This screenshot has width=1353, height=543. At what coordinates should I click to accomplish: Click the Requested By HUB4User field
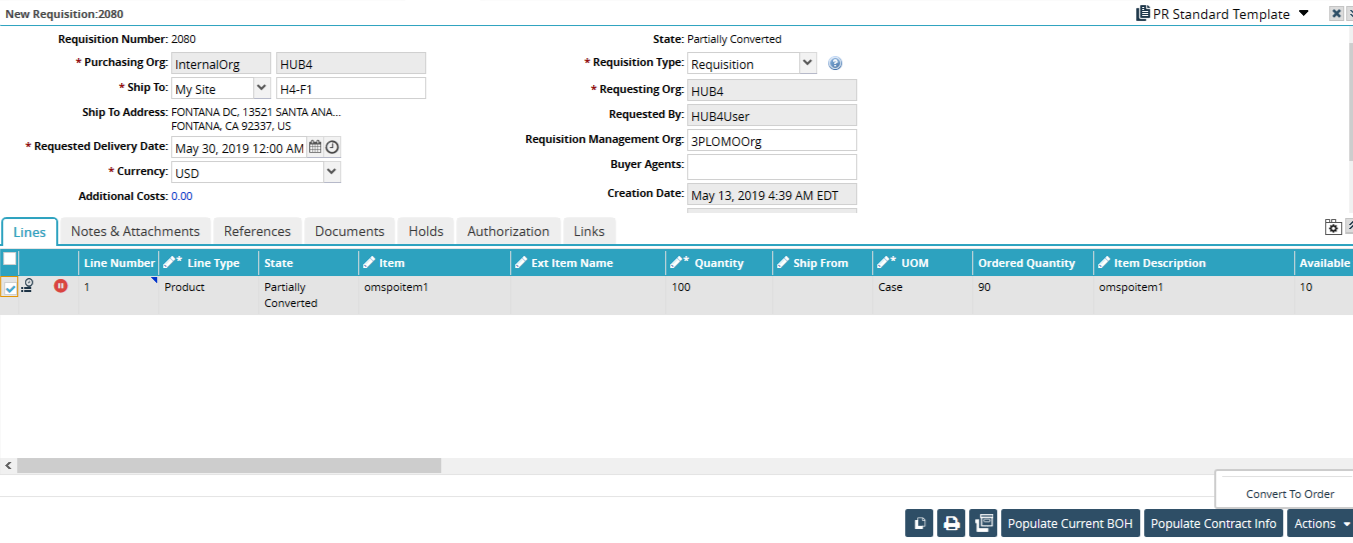(772, 115)
